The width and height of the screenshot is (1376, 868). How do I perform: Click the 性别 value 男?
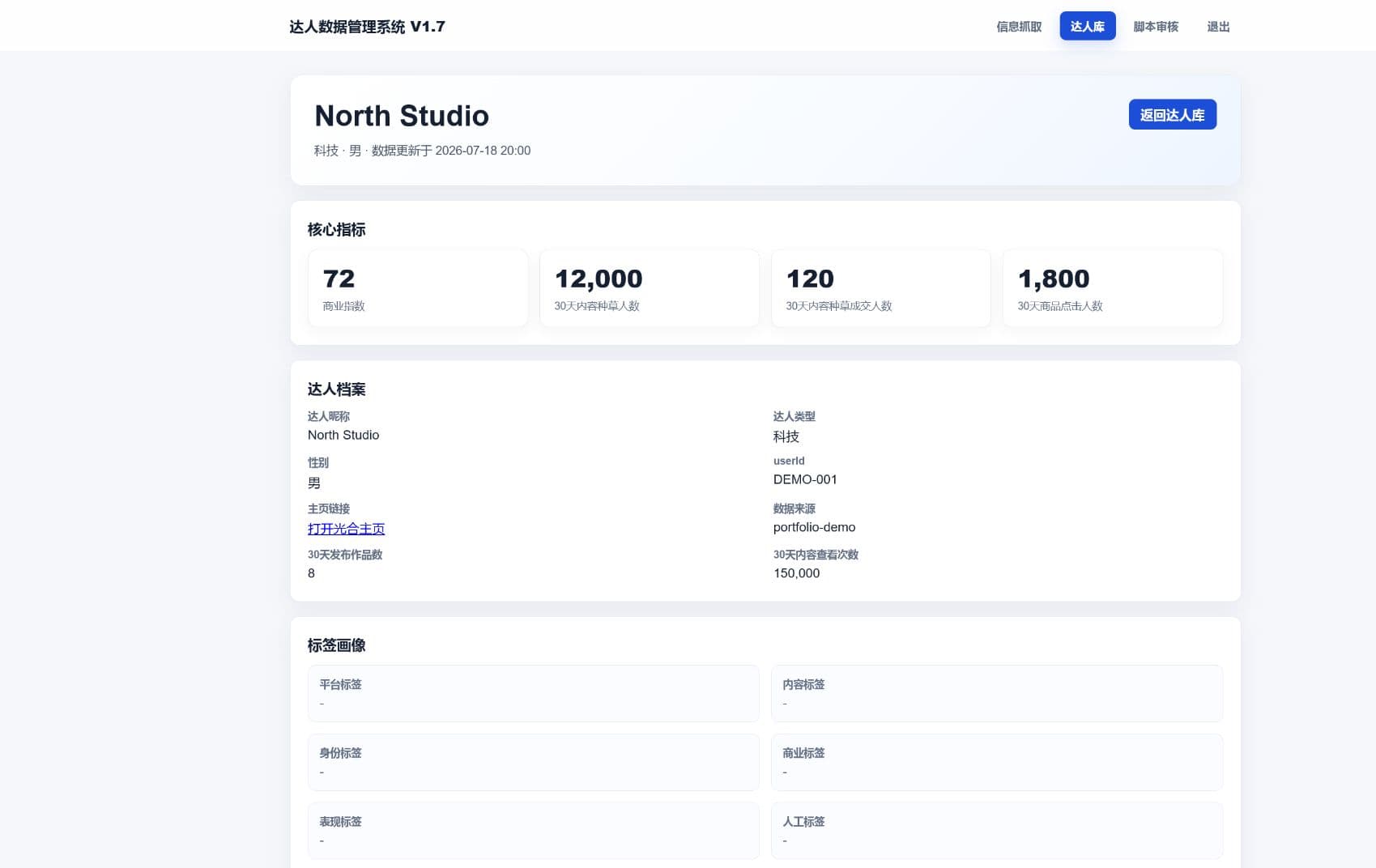pos(314,483)
